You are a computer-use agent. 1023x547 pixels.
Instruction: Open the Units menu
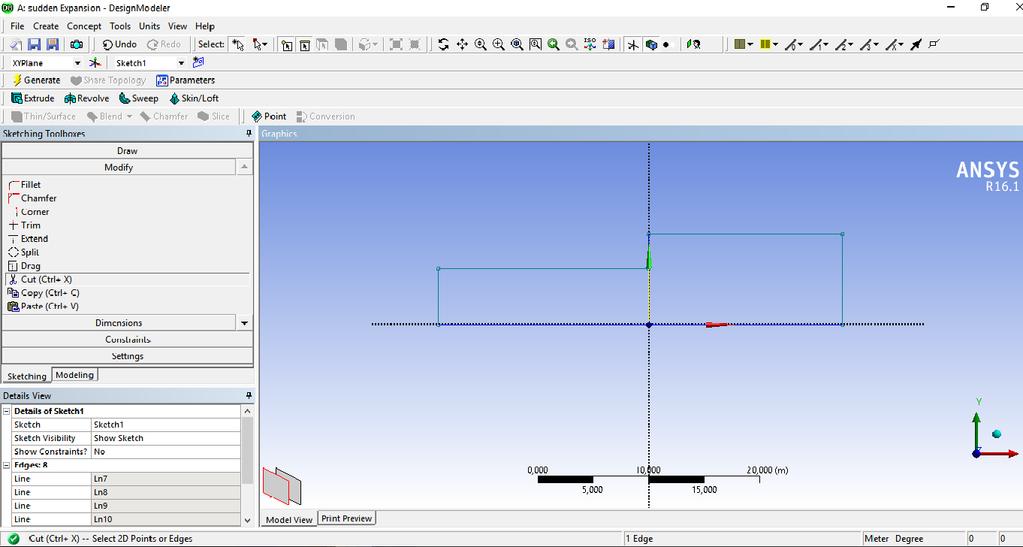(149, 26)
